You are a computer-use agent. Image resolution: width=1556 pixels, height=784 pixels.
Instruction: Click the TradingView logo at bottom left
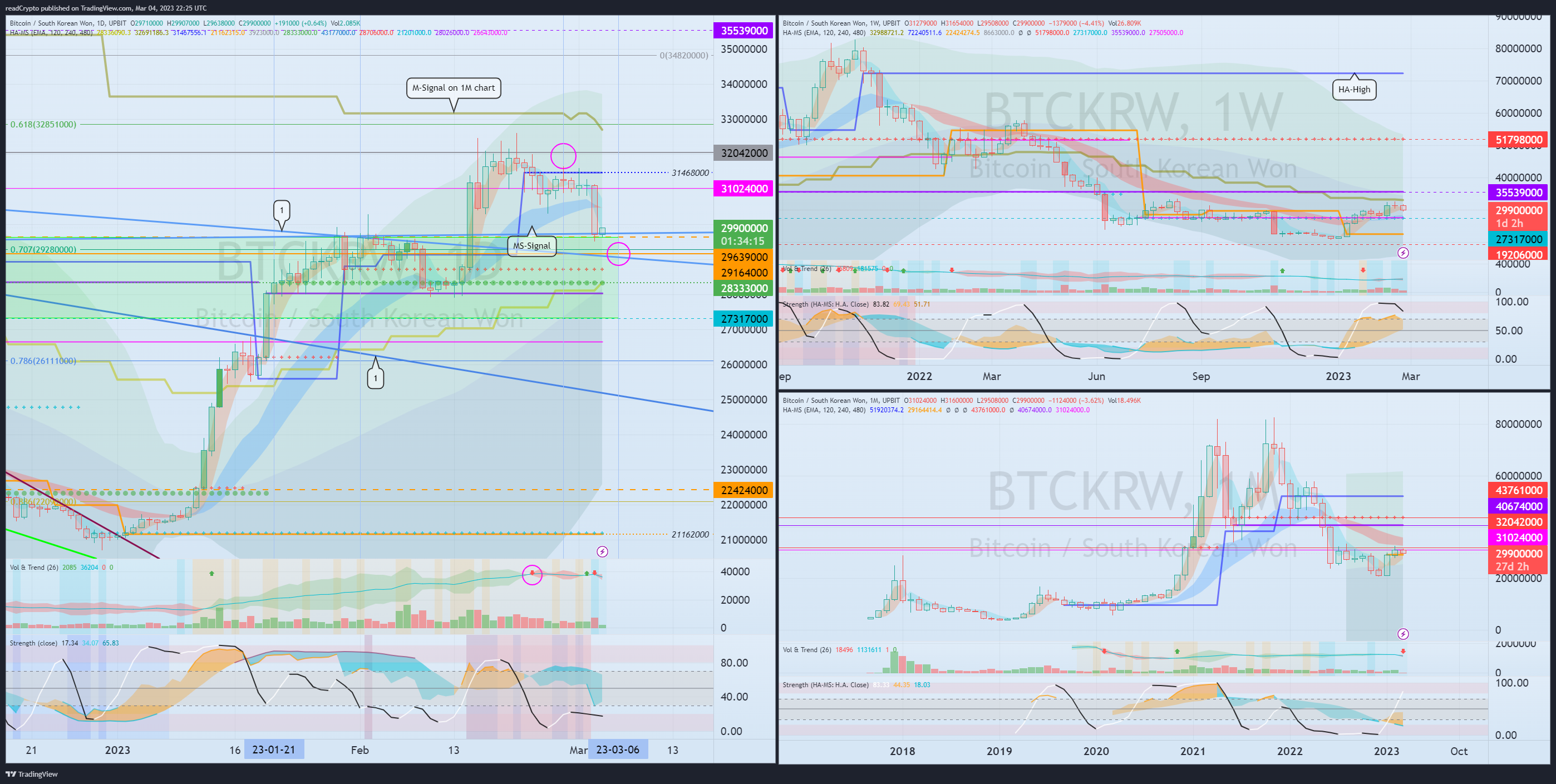point(31,774)
